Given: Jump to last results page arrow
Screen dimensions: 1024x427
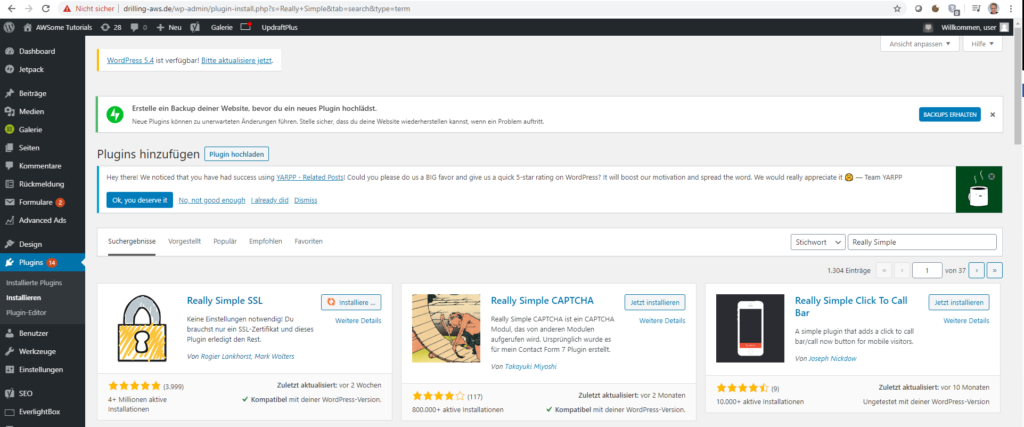Looking at the screenshot, I should tap(995, 270).
